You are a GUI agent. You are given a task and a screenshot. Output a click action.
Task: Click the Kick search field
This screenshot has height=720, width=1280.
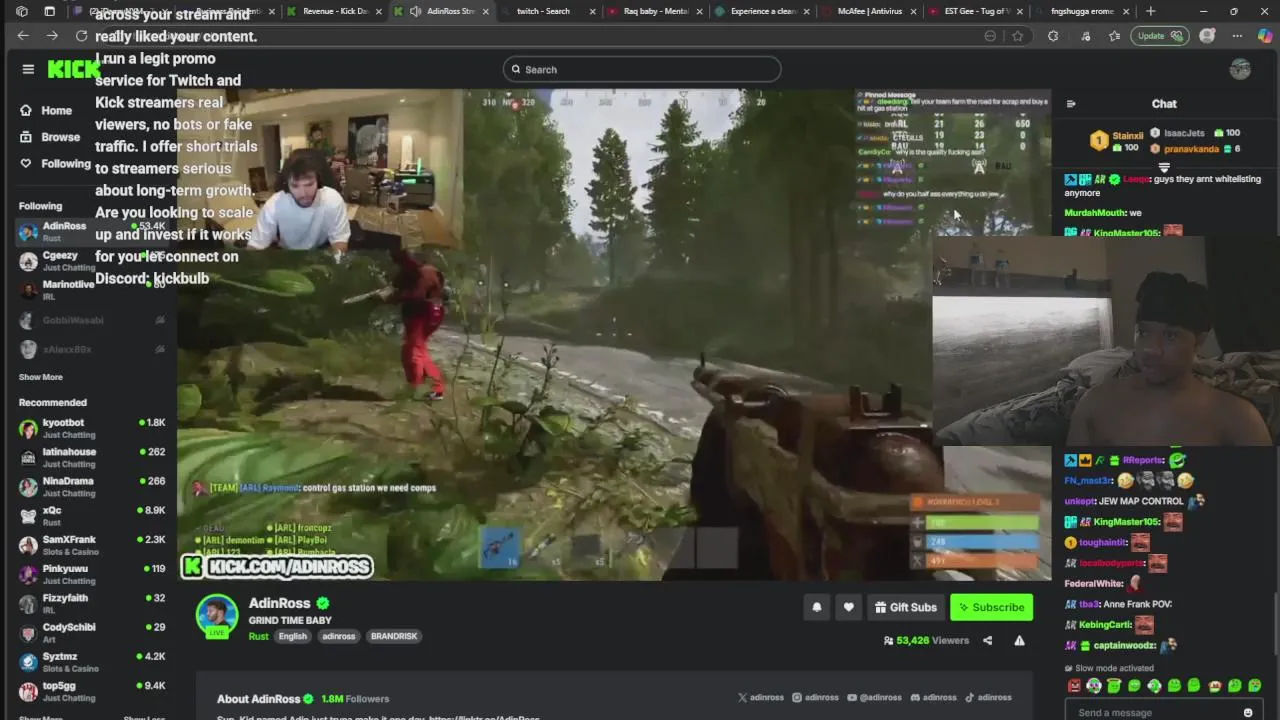pyautogui.click(x=642, y=69)
